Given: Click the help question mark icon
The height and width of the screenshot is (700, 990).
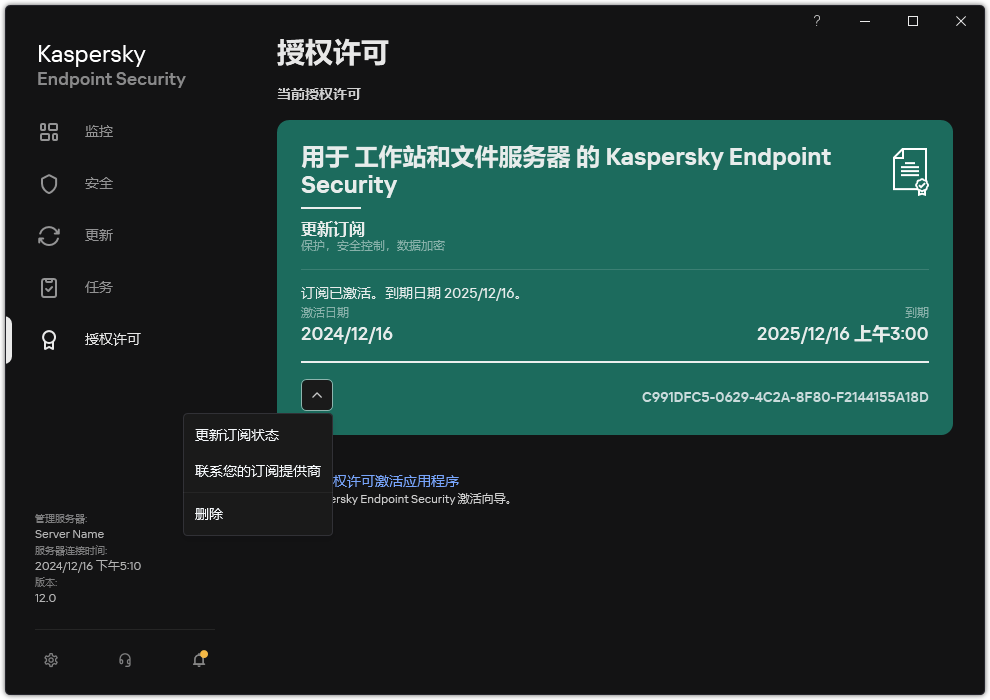Looking at the screenshot, I should pyautogui.click(x=816, y=20).
